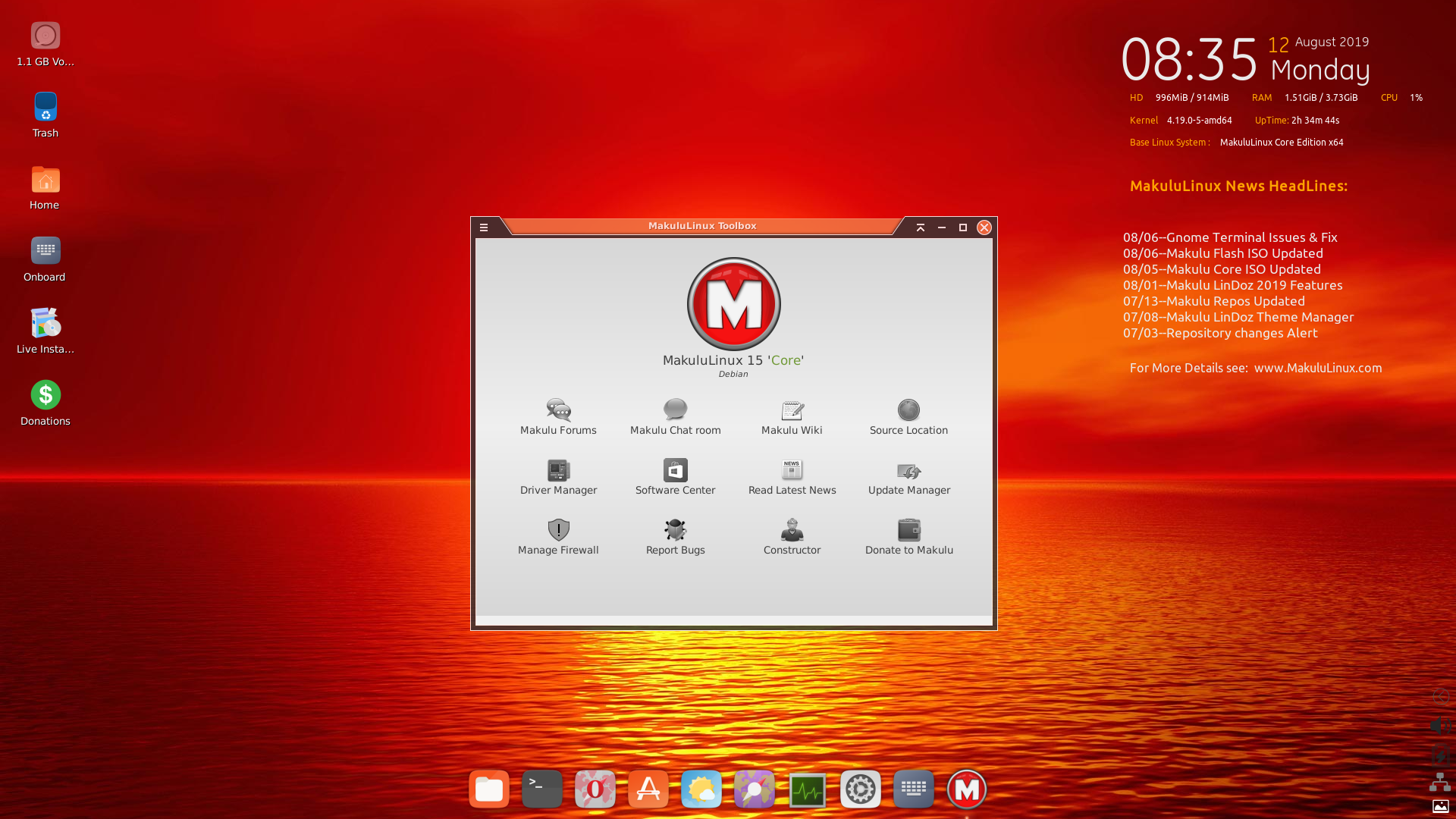This screenshot has height=819, width=1456.
Task: Click 'Makulu Core ISO Updated' headline
Action: (x=1244, y=269)
